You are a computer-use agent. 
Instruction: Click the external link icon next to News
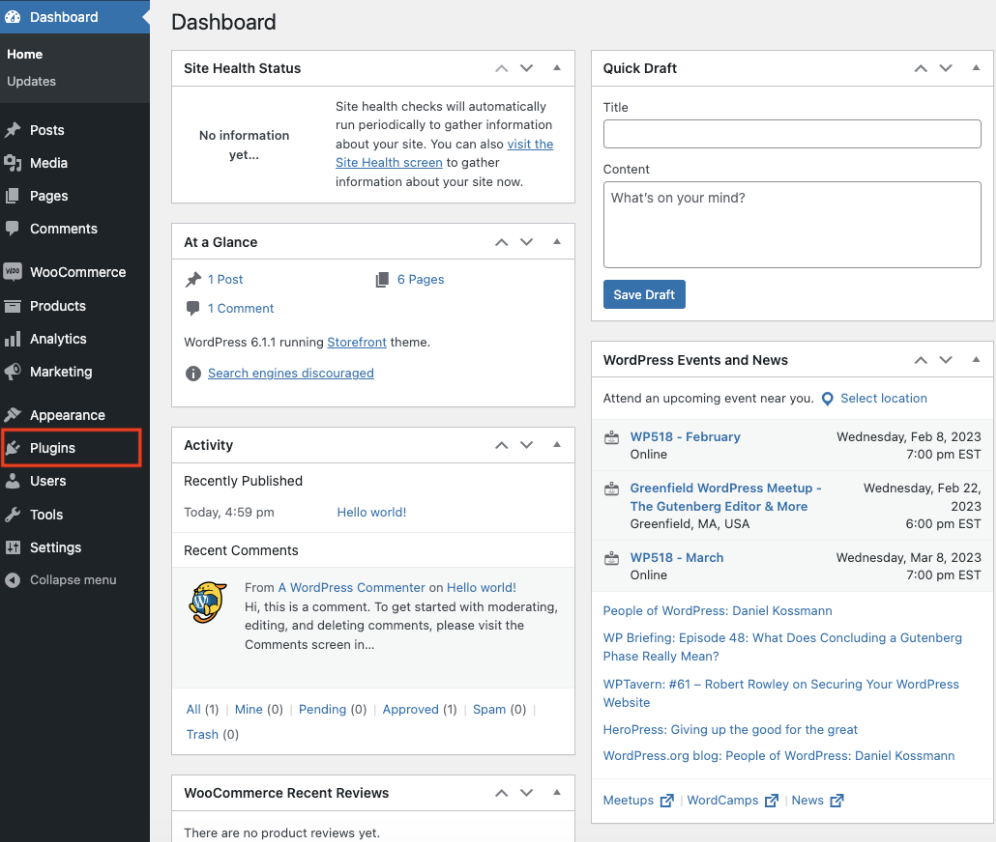[837, 801]
